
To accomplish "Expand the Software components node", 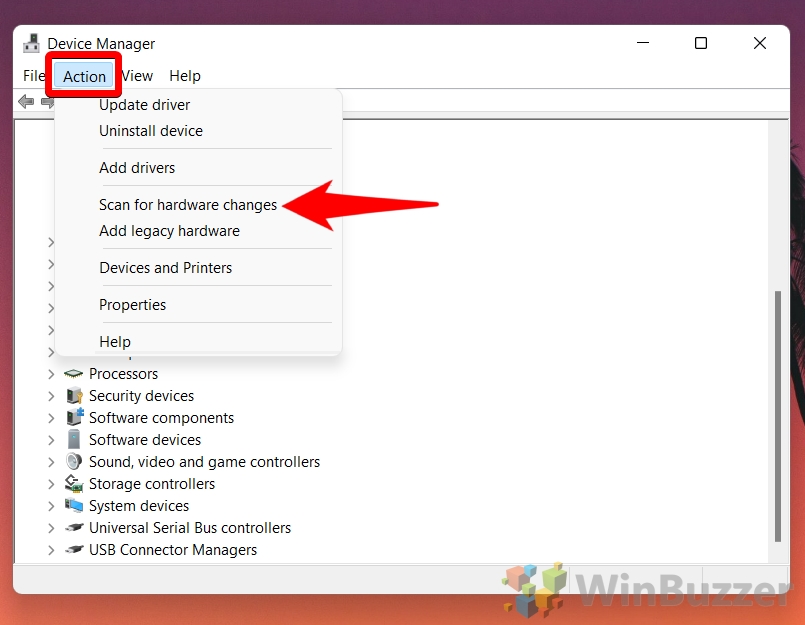I will click(51, 418).
